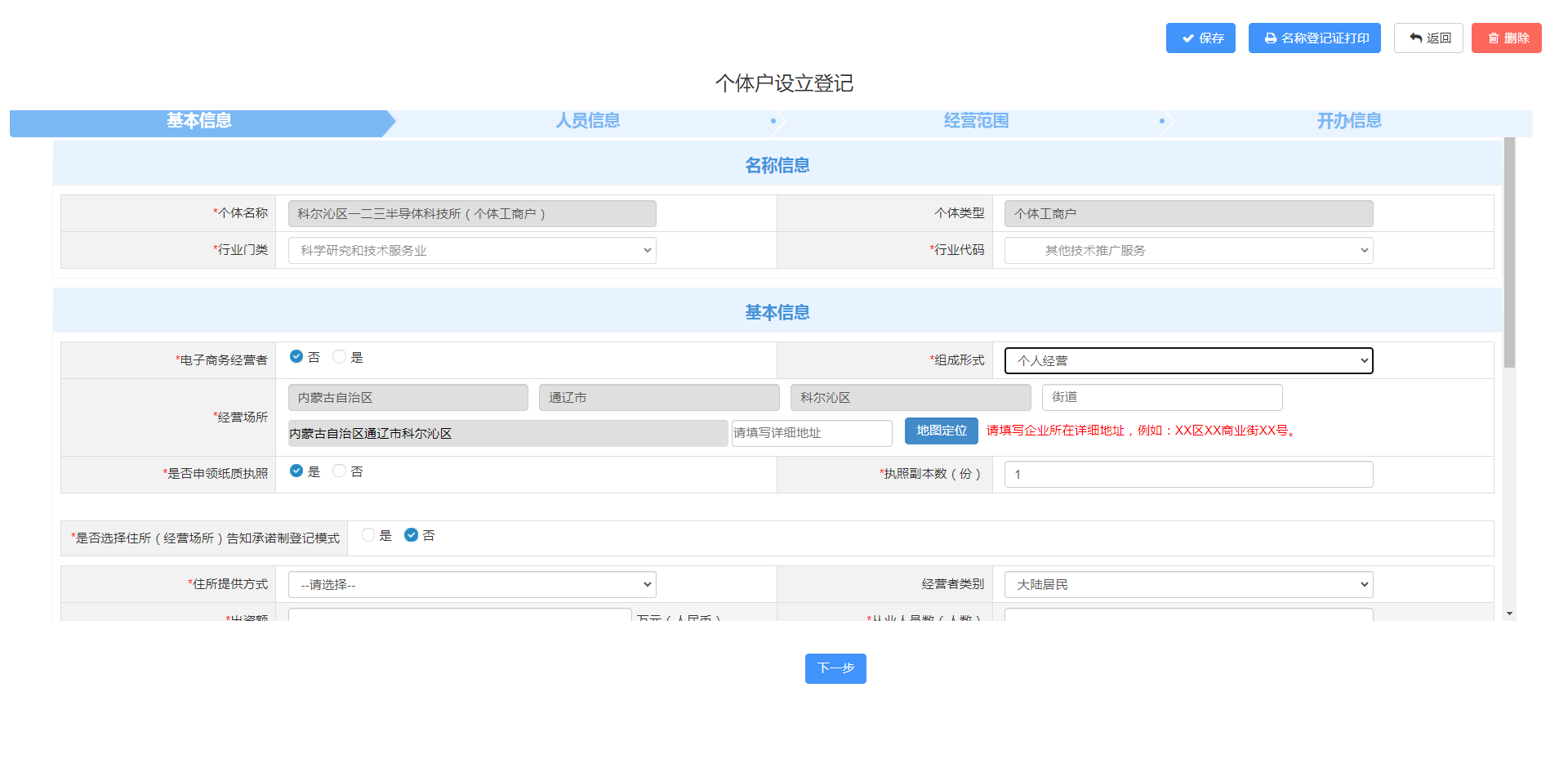Click the checkmark icon on the 保存 button
The image size is (1568, 759).
(x=1187, y=38)
